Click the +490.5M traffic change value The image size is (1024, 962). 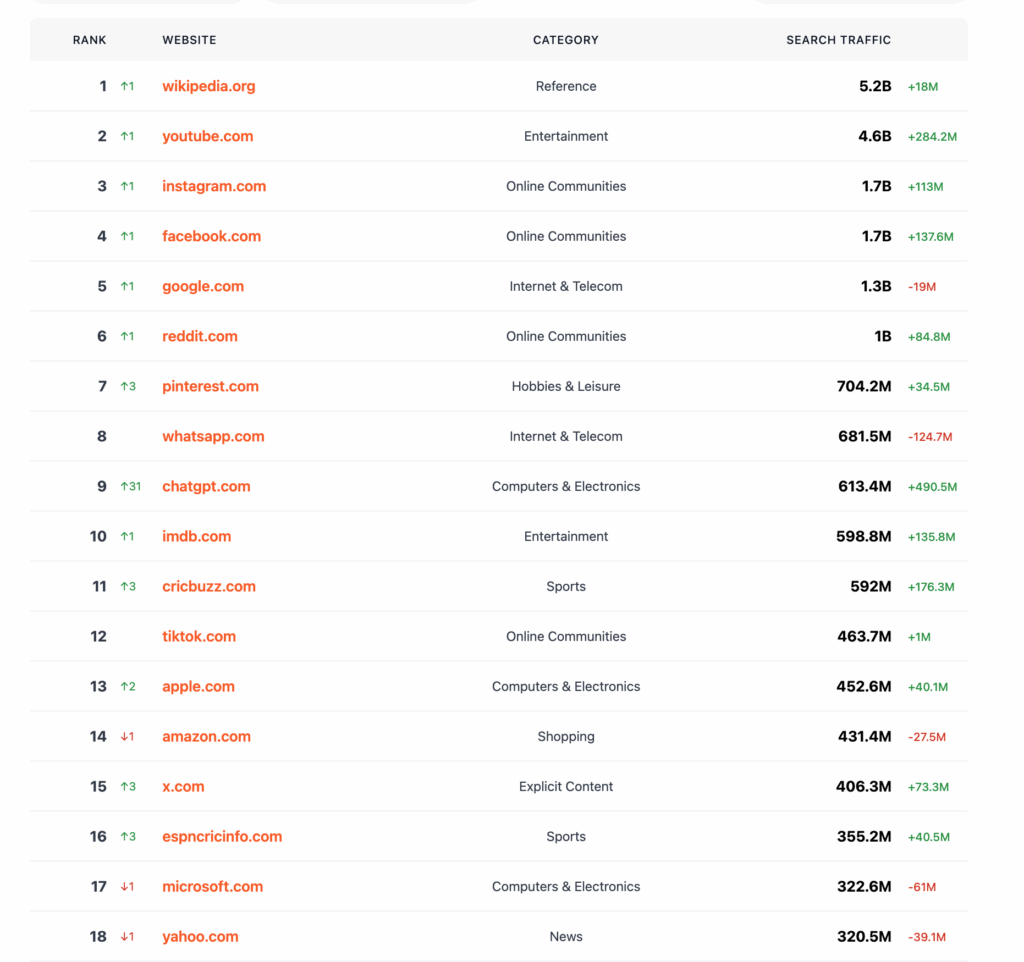pos(932,487)
